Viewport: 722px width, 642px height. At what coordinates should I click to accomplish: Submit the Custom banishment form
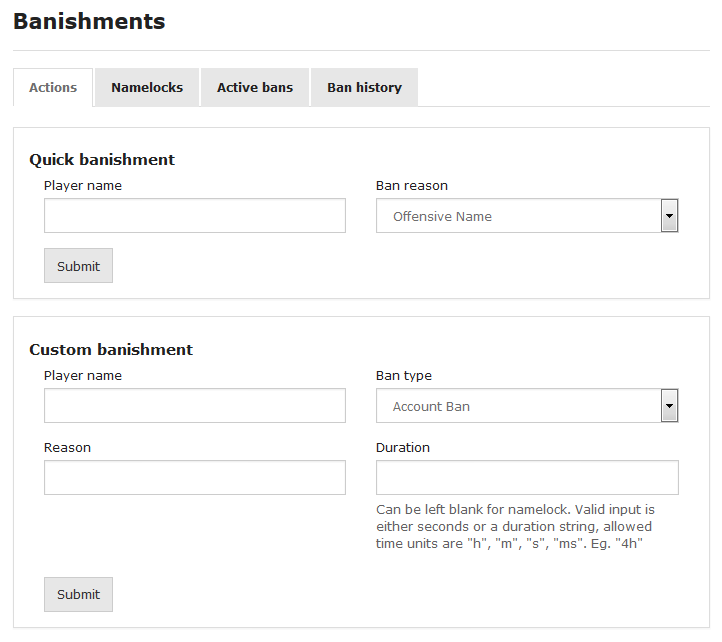[x=78, y=595]
